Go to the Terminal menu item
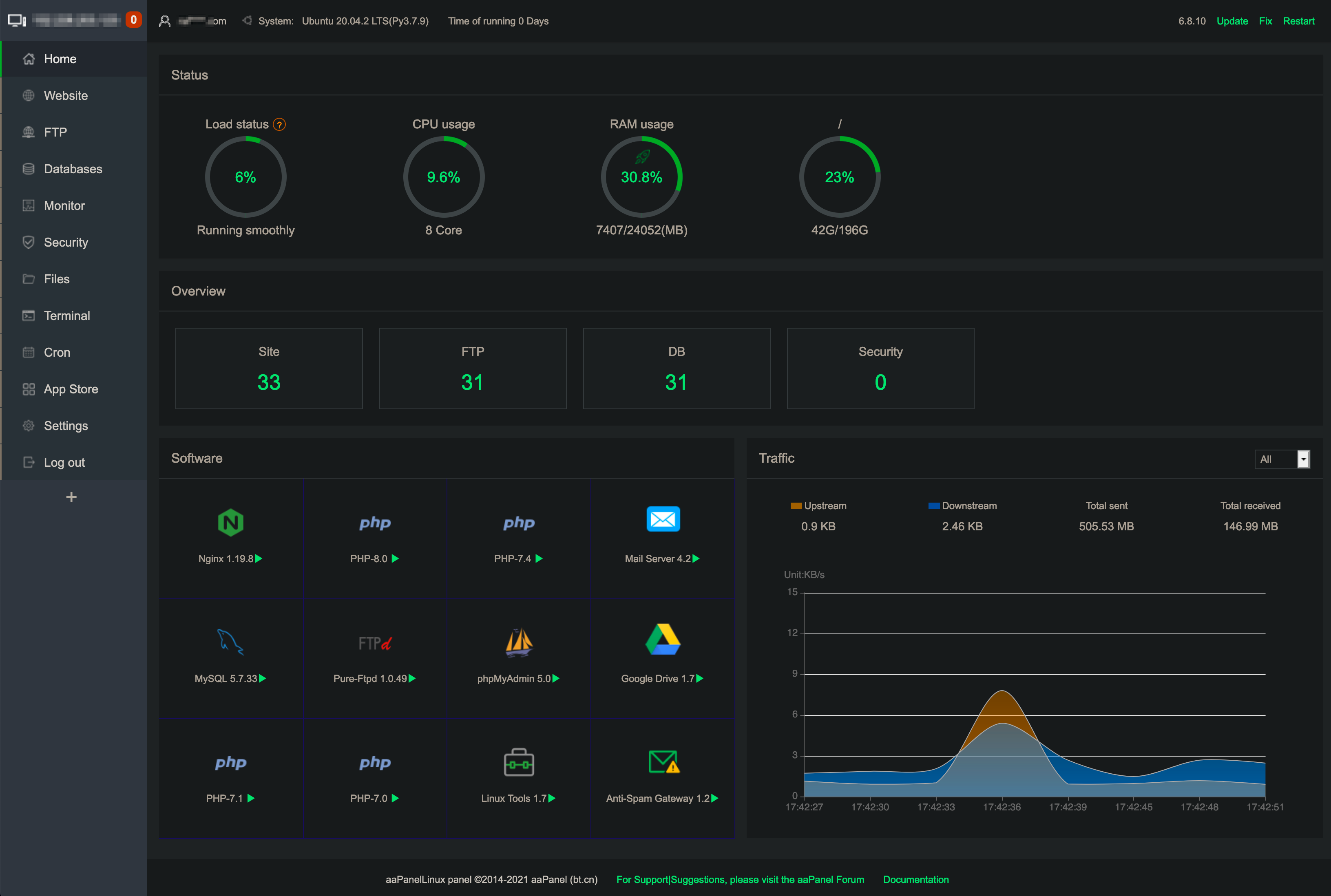Image resolution: width=1331 pixels, height=896 pixels. (x=67, y=316)
